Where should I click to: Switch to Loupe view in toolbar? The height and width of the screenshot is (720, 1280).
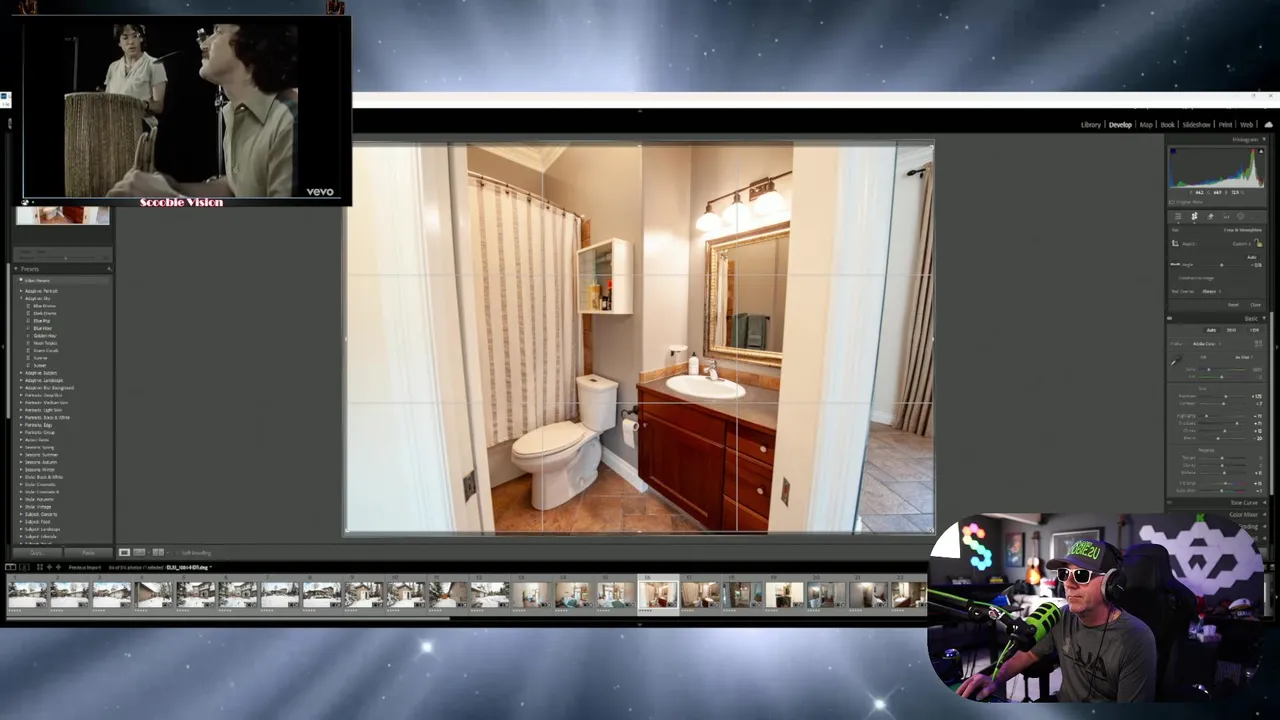pyautogui.click(x=124, y=552)
